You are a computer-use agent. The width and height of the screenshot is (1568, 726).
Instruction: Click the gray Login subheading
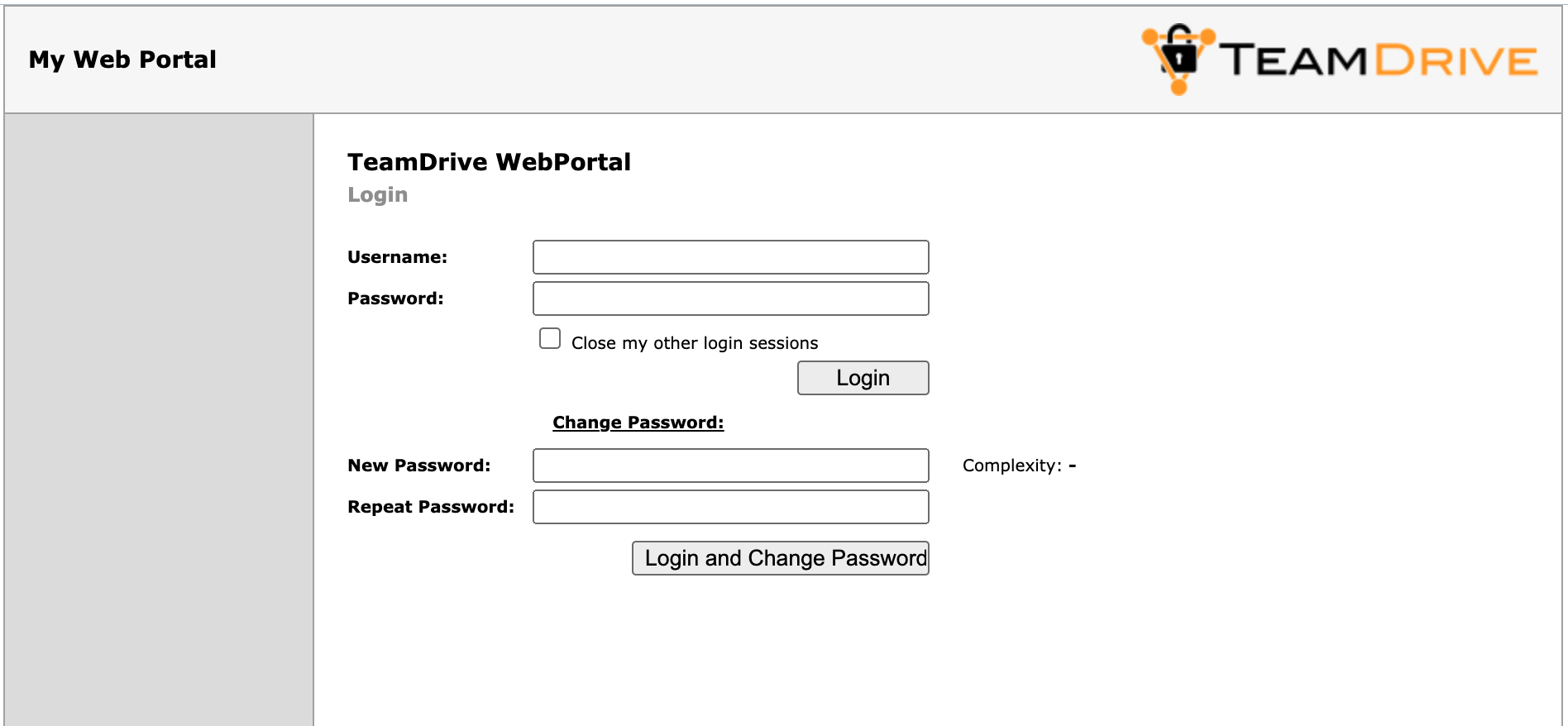[377, 195]
